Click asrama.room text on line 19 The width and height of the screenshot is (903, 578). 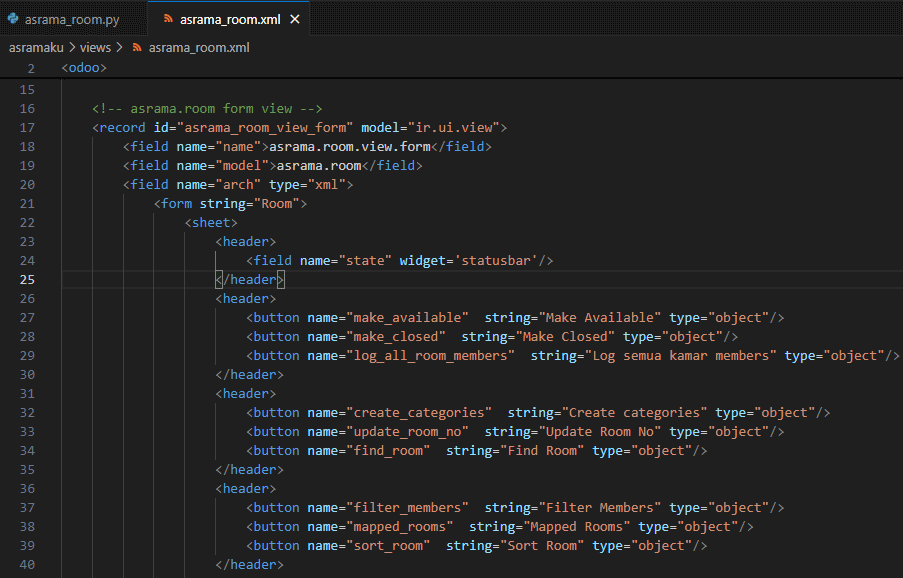point(319,166)
